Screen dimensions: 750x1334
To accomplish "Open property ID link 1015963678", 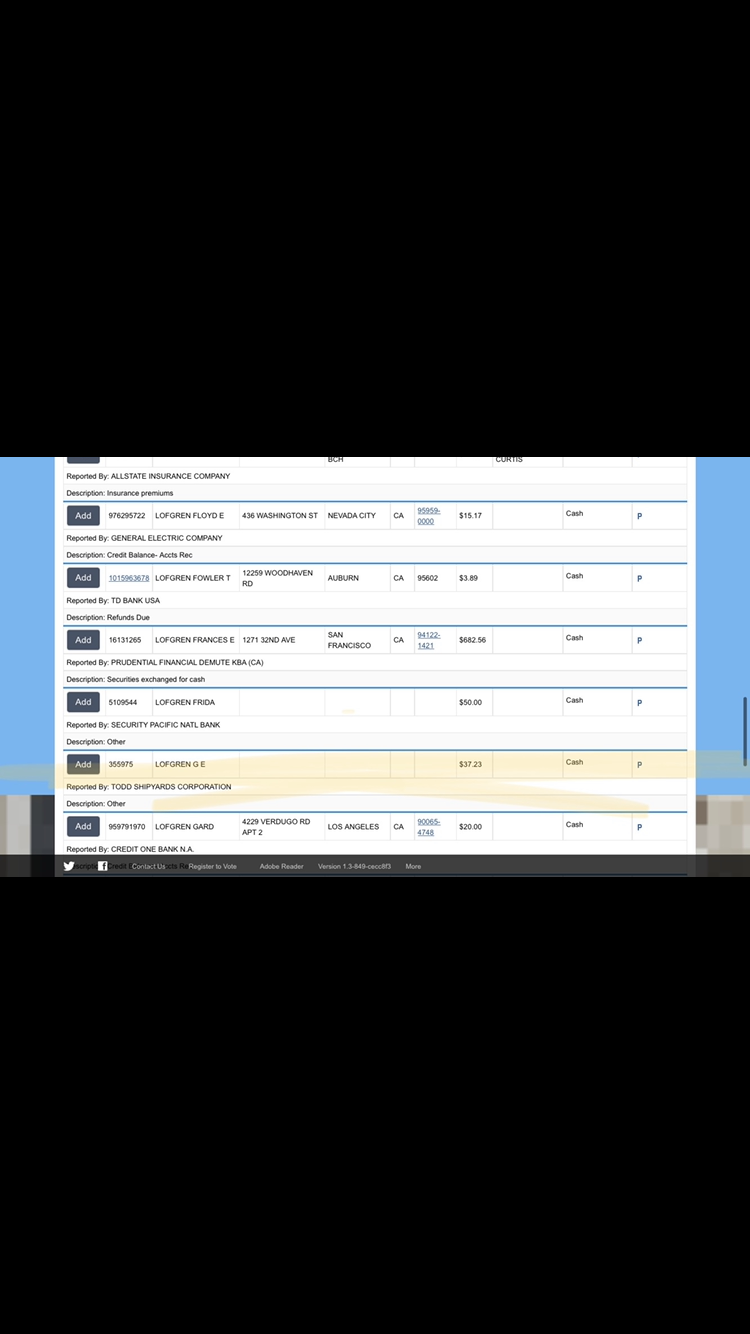I will pos(129,578).
